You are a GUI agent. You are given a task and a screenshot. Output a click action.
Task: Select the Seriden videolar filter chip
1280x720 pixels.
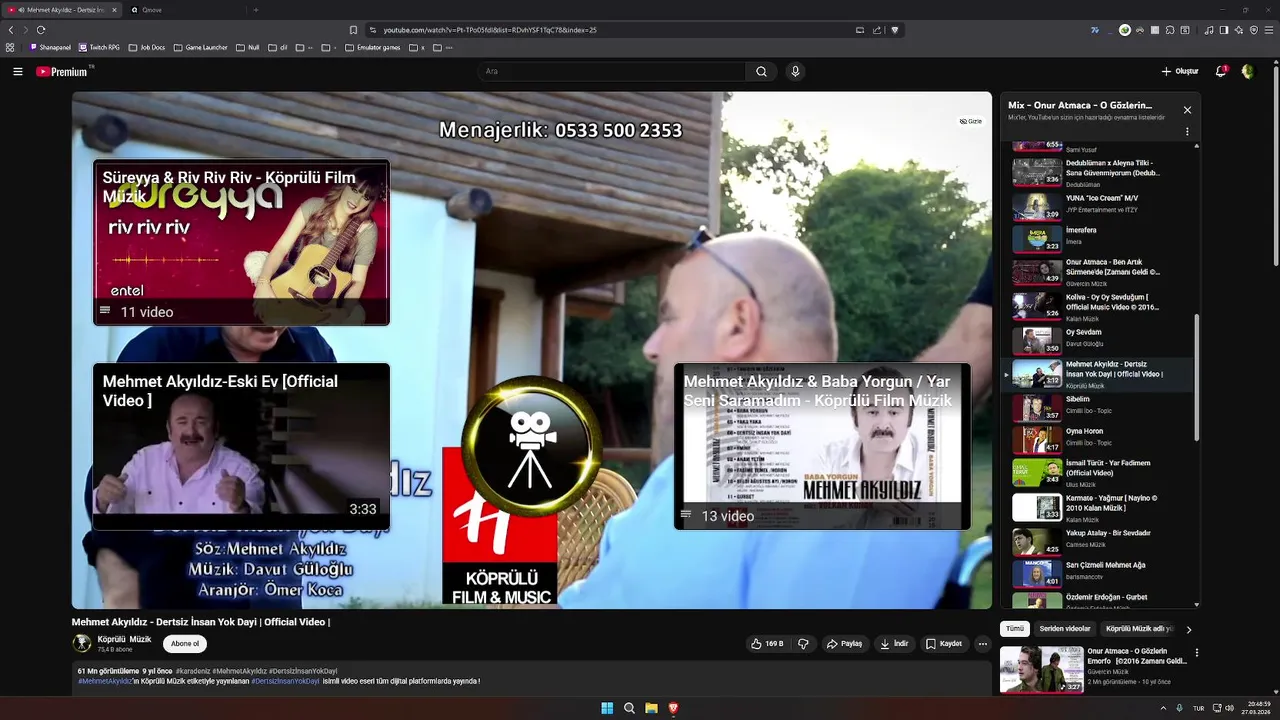coord(1065,629)
